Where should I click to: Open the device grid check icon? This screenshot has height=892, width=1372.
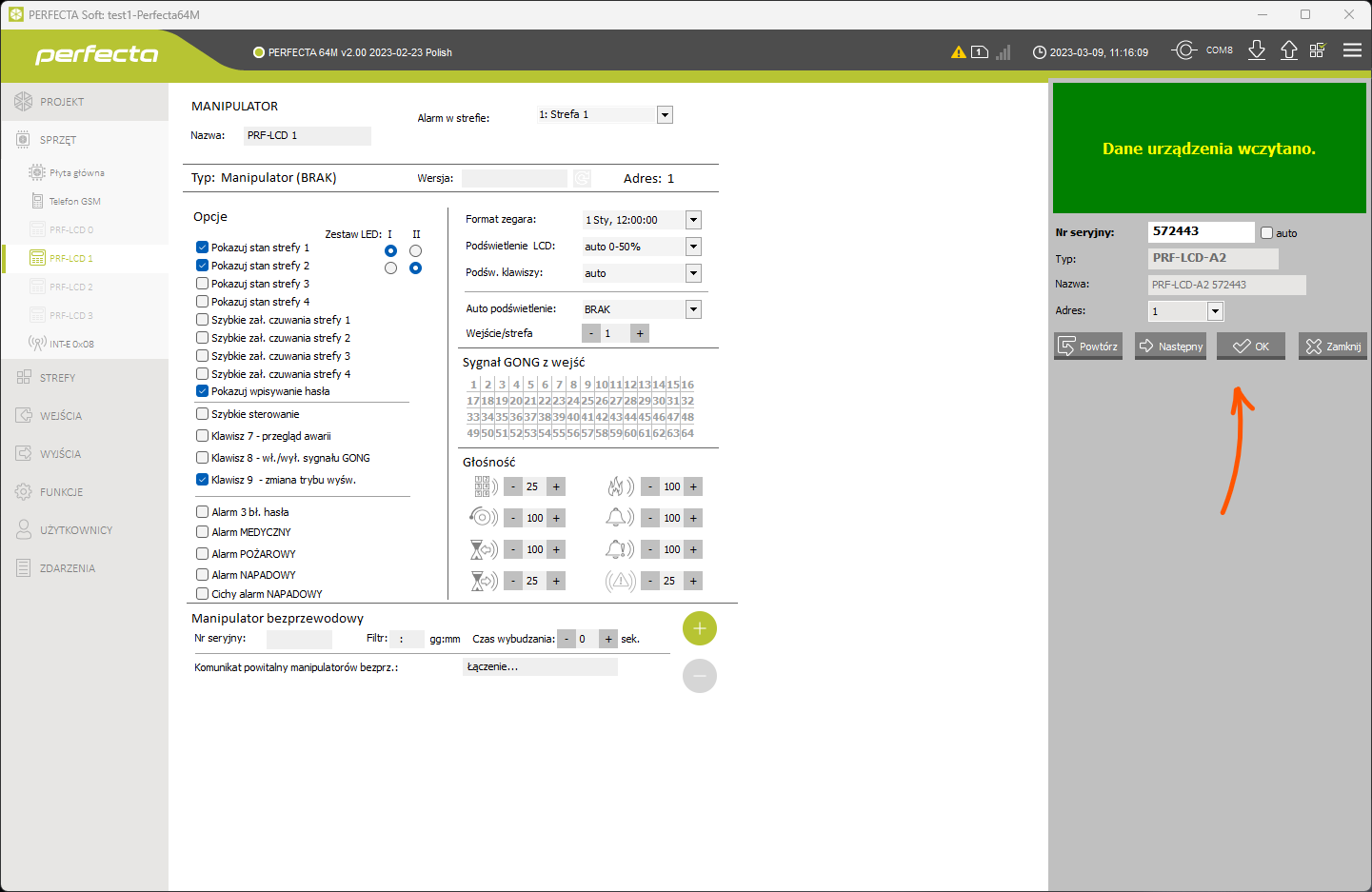pos(1318,50)
